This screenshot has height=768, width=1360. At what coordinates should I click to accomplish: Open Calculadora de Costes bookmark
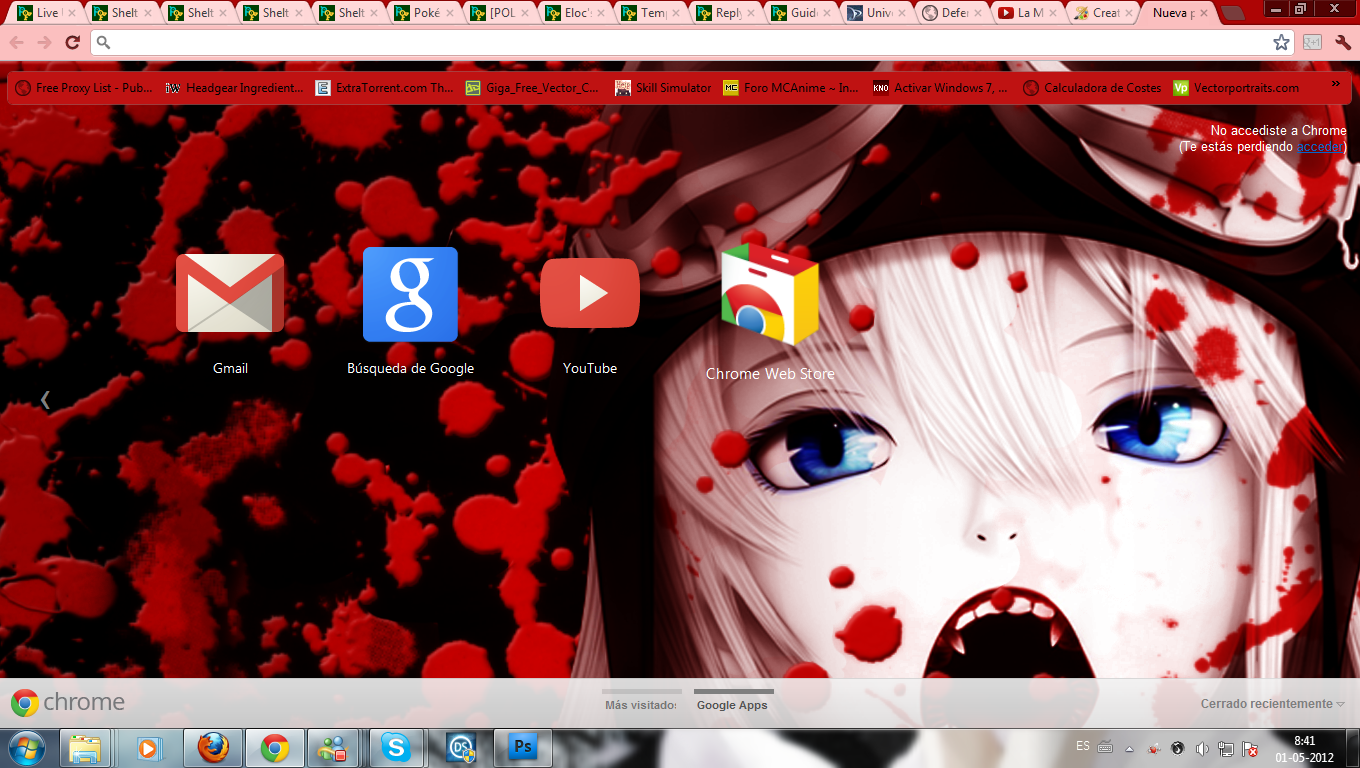click(x=1093, y=88)
